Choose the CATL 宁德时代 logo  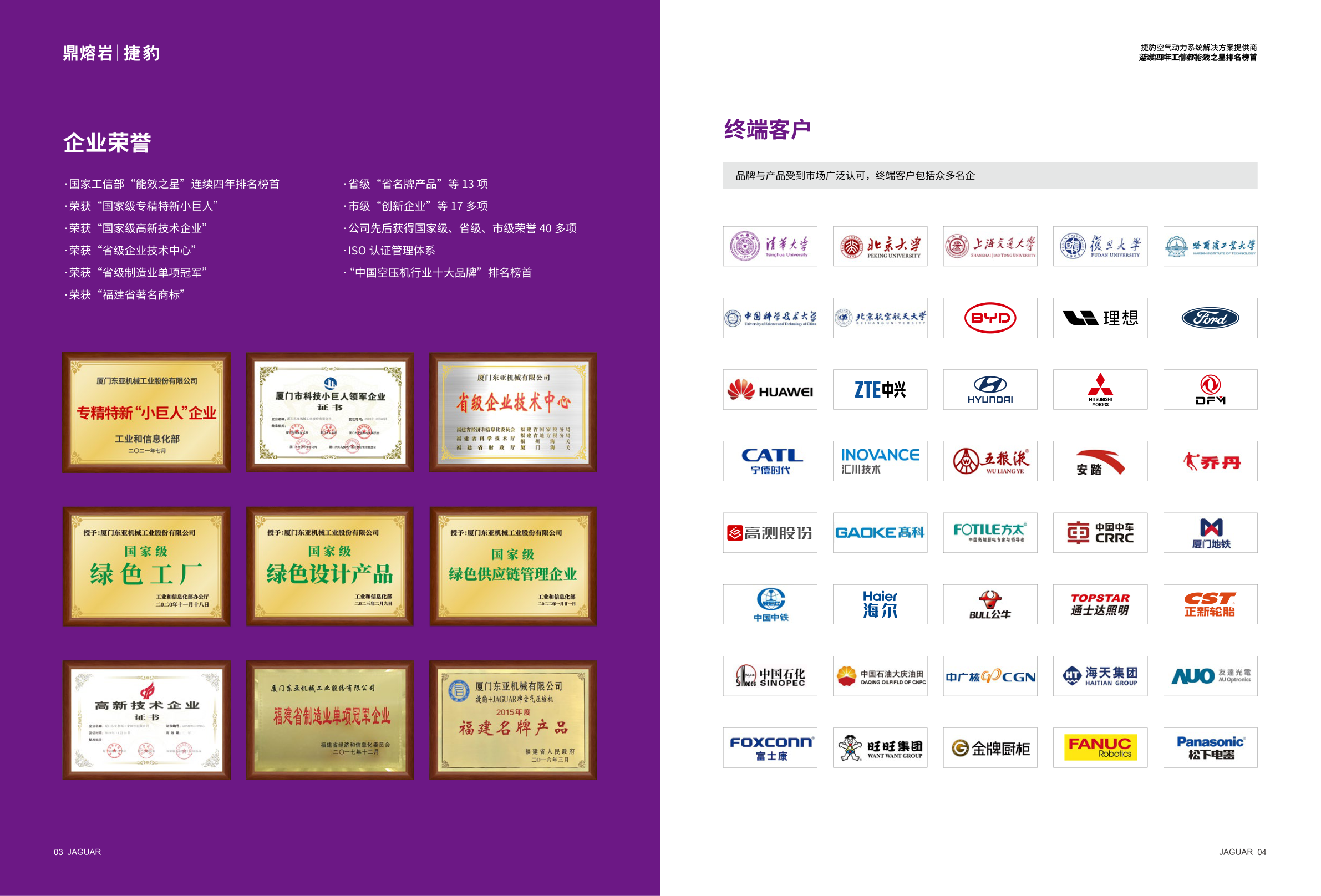coord(770,461)
